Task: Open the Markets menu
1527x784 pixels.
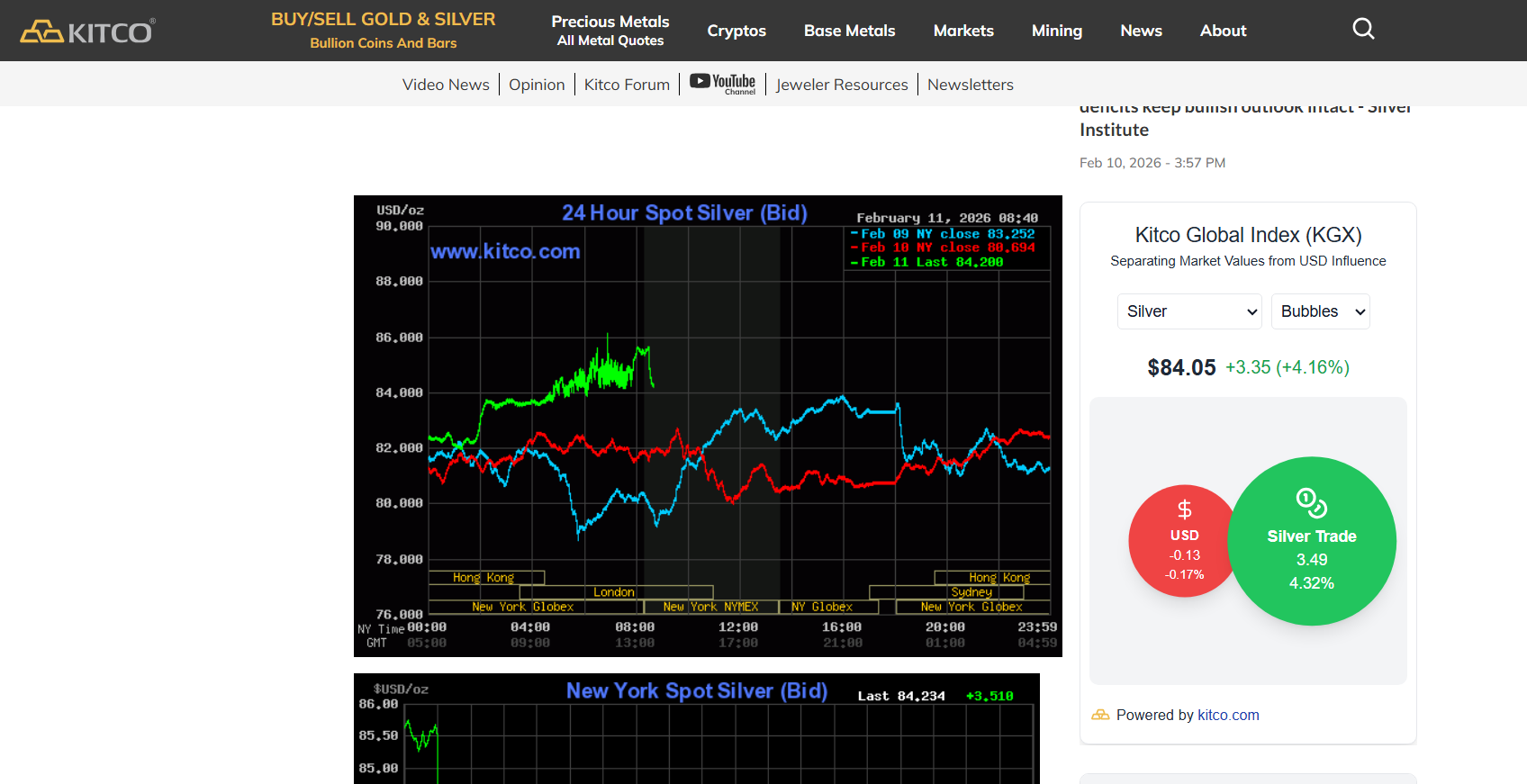Action: point(963,31)
